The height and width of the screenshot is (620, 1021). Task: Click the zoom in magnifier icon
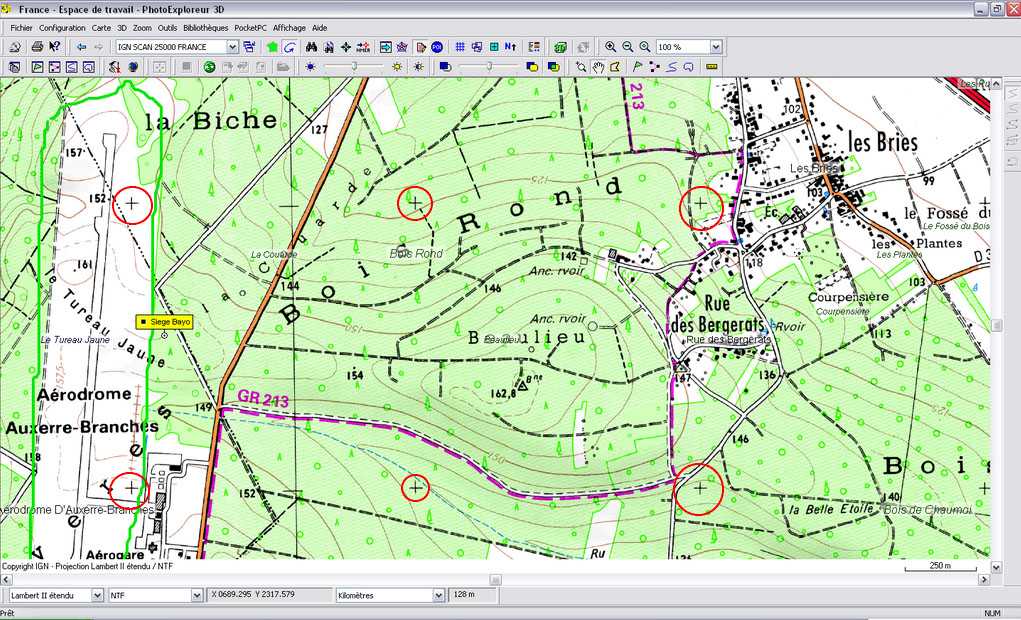pos(610,47)
